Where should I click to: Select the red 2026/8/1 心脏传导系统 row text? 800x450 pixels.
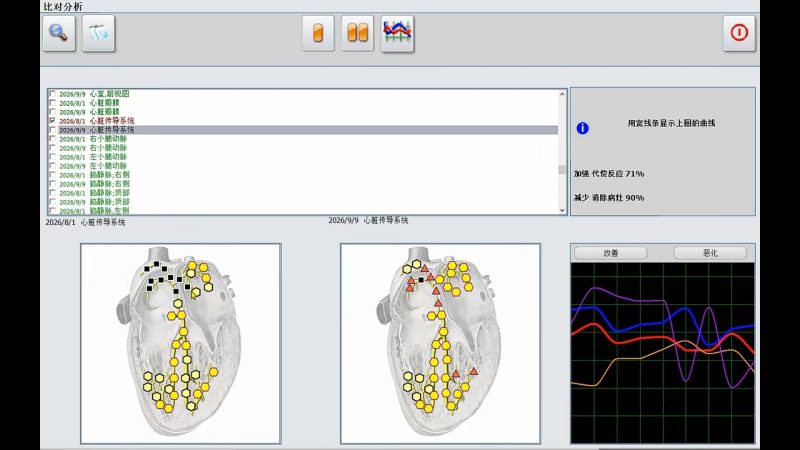pyautogui.click(x=96, y=121)
